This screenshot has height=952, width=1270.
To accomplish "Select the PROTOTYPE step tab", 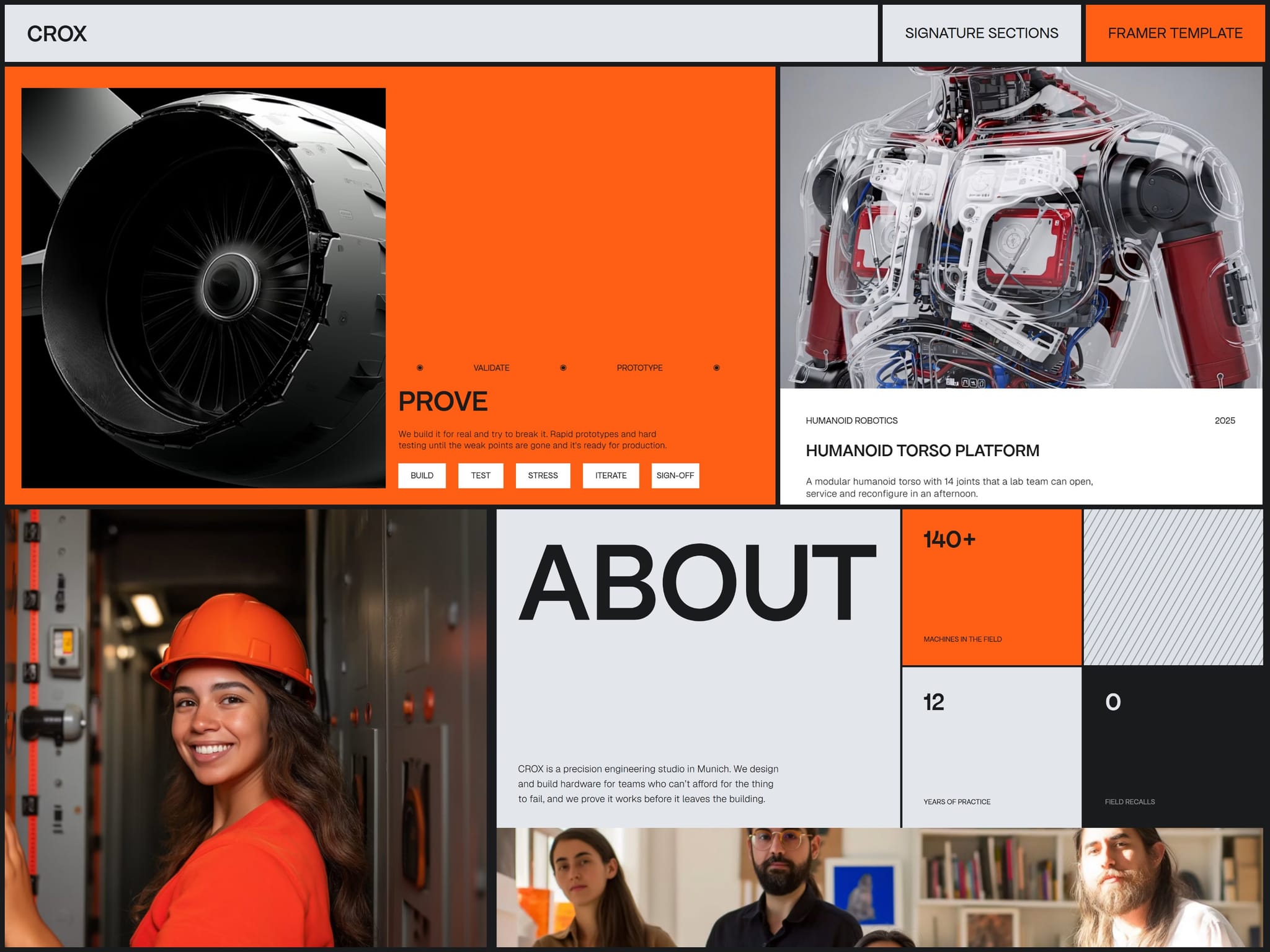I will click(639, 368).
